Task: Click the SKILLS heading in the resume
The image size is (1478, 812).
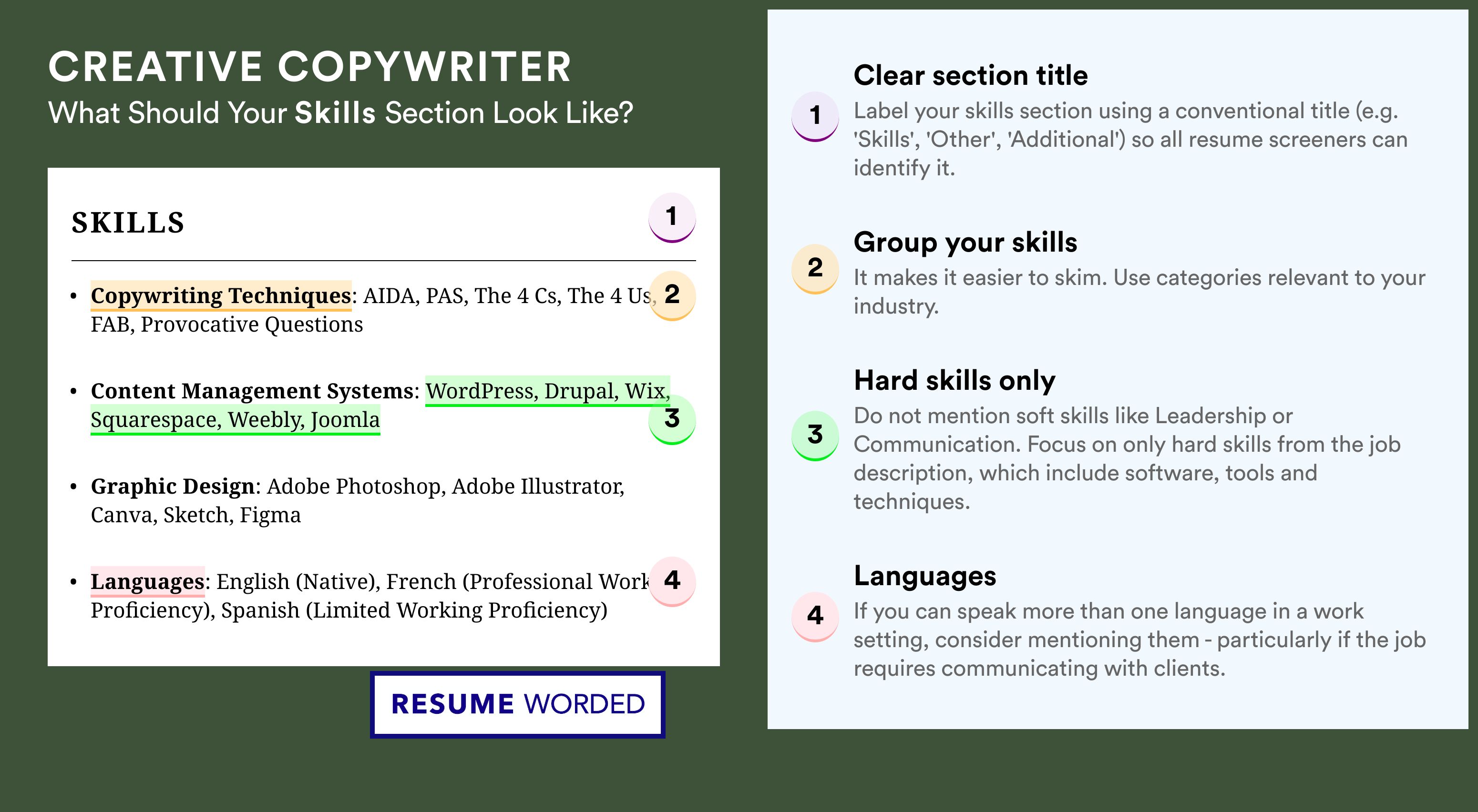Action: pyautogui.click(x=128, y=223)
